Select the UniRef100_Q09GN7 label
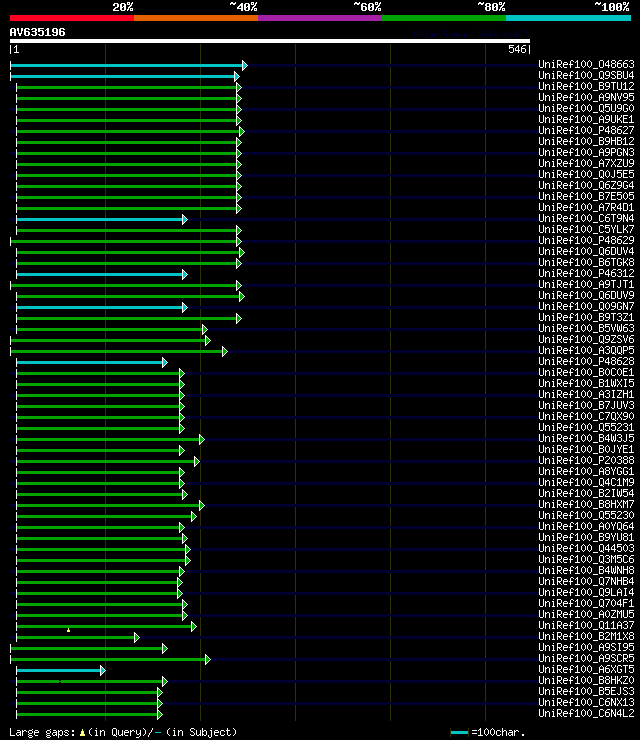 click(586, 306)
